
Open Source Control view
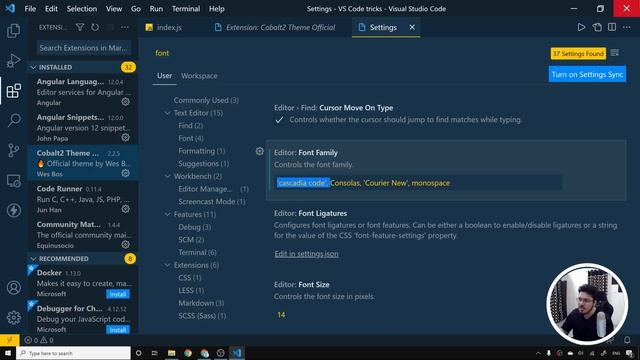(13, 150)
